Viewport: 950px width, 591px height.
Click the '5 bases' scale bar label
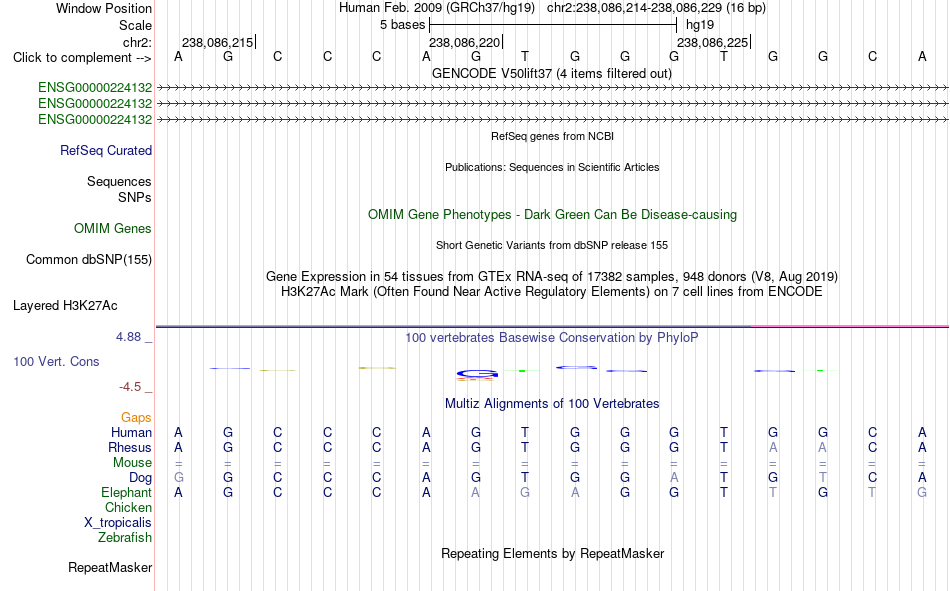(402, 25)
